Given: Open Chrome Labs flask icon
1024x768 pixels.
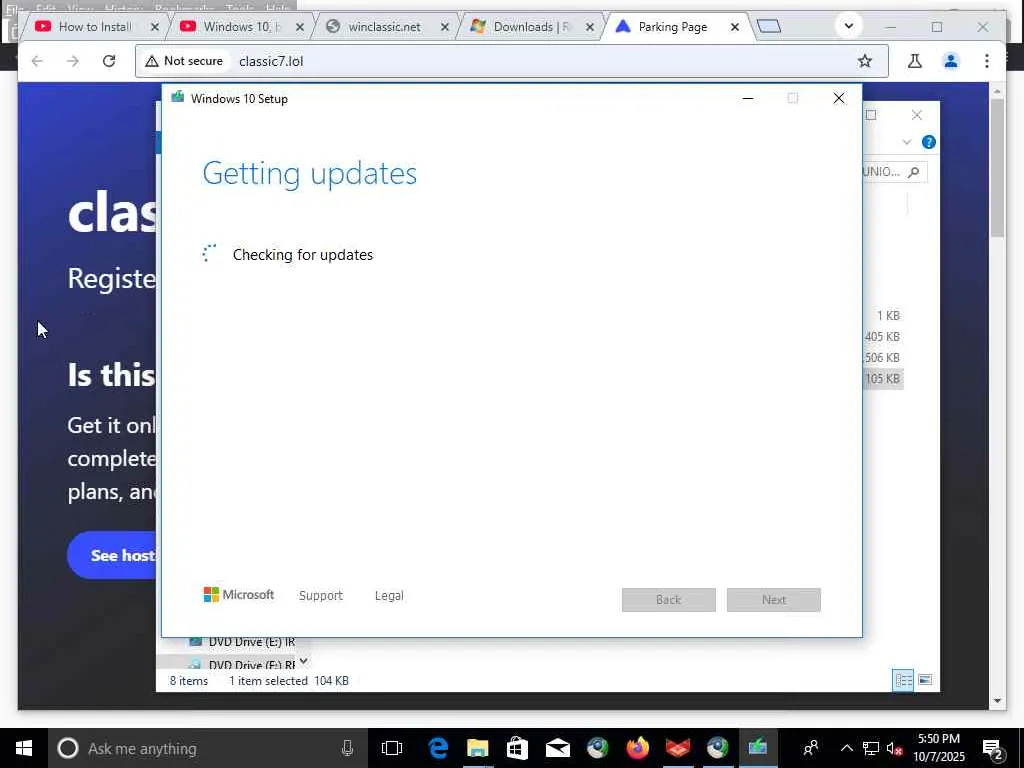Looking at the screenshot, I should pos(914,61).
